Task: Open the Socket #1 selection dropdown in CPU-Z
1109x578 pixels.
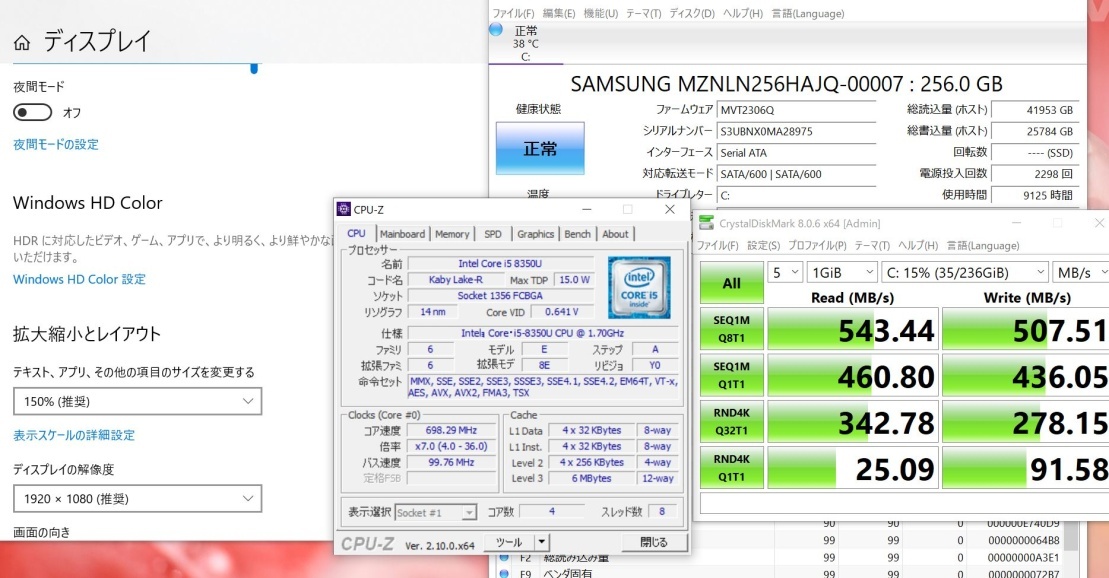Action: point(435,512)
